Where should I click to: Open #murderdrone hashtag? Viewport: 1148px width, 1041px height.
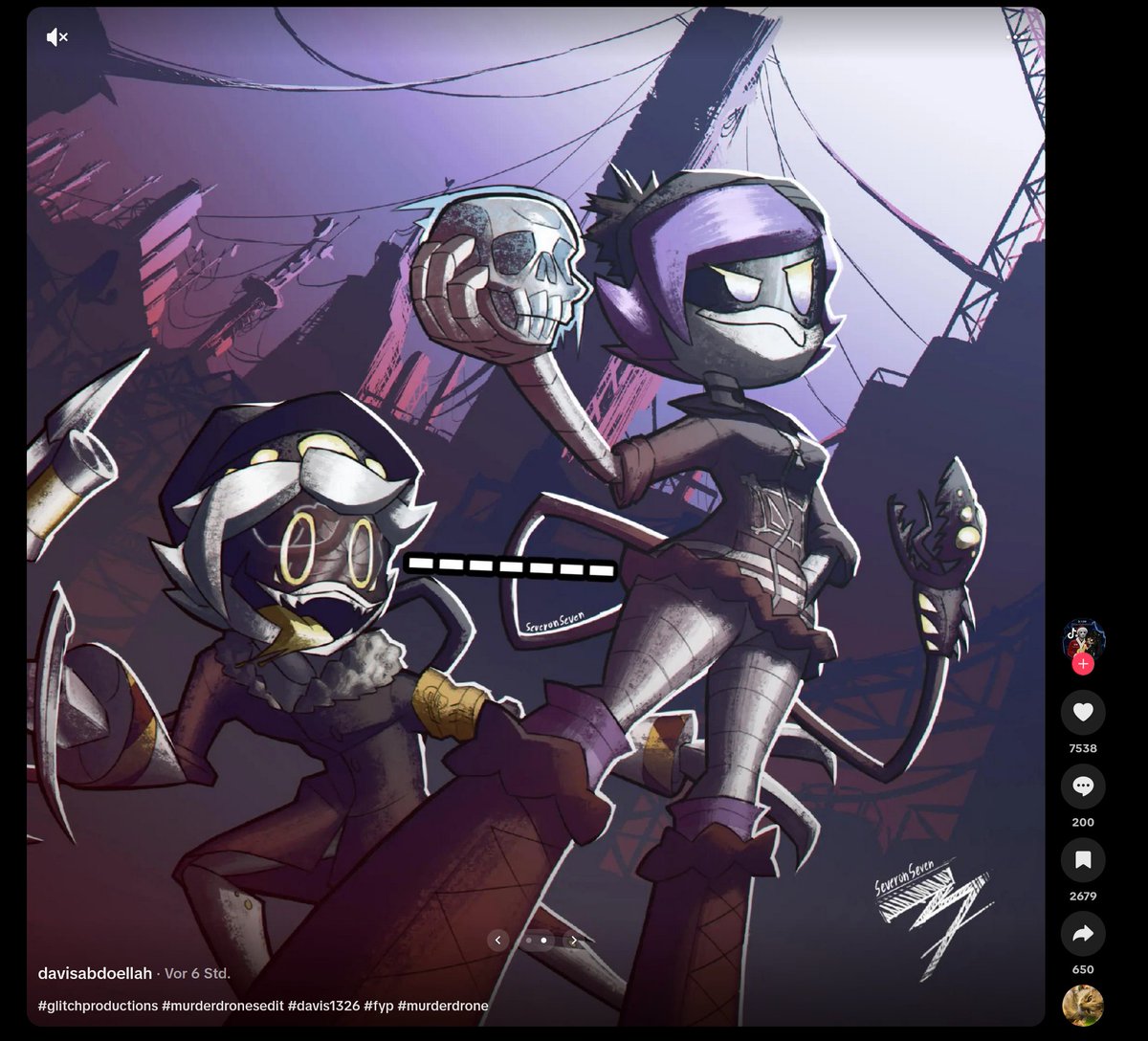point(443,1006)
